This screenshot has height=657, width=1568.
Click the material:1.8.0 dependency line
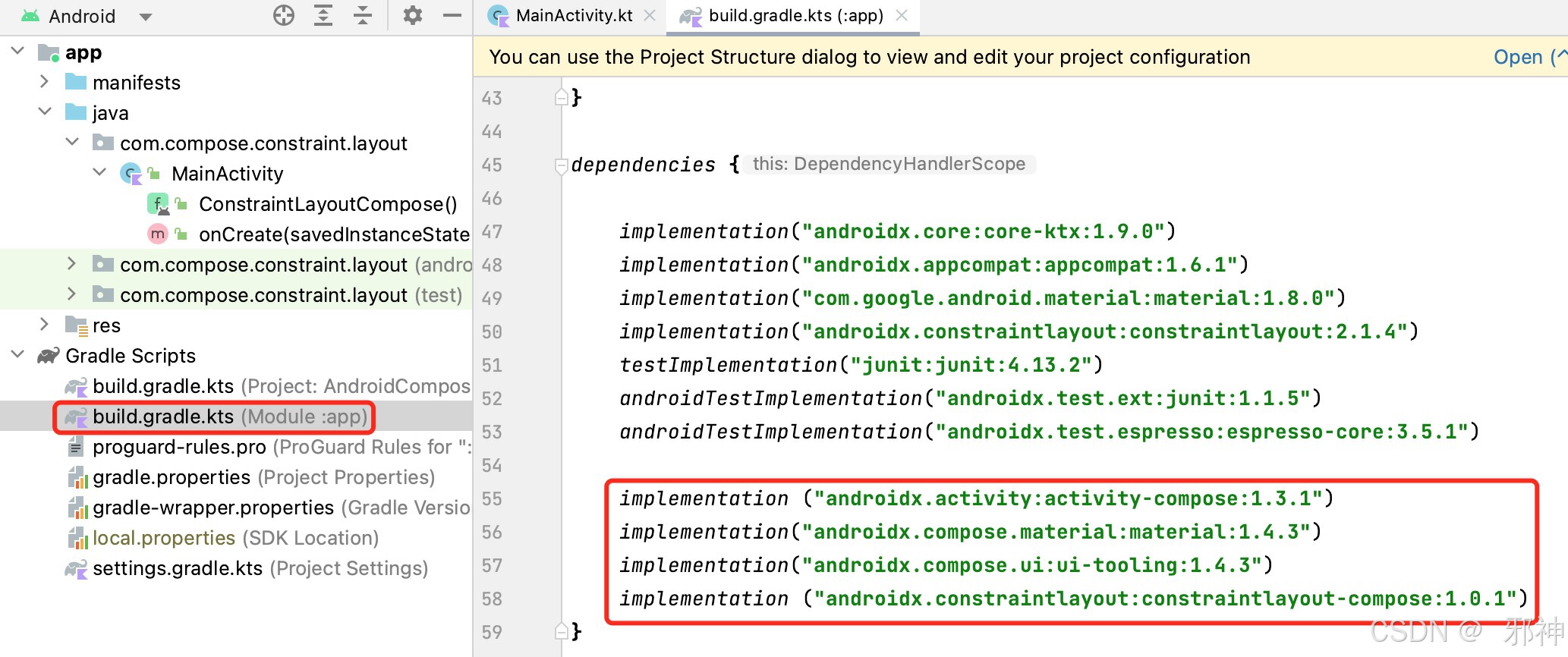[983, 298]
